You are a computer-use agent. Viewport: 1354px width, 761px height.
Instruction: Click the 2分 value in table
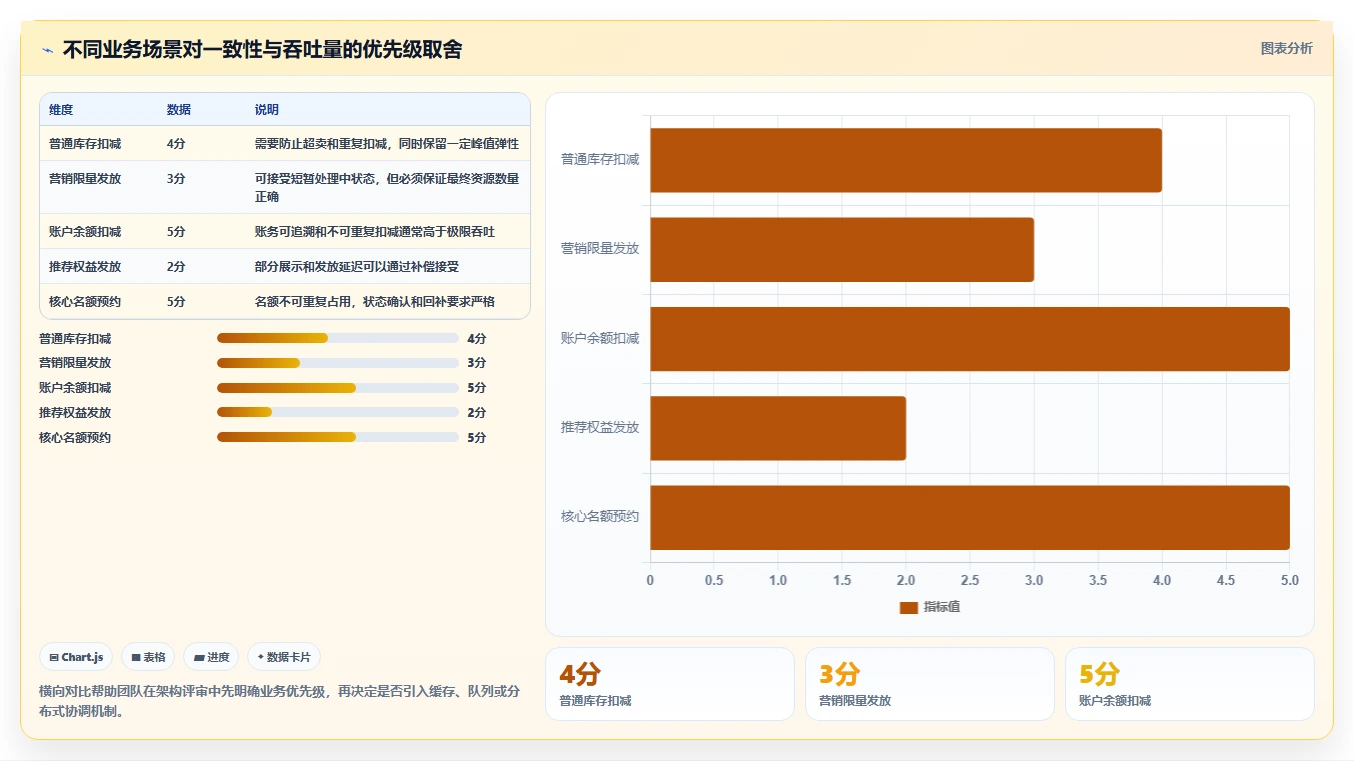click(x=176, y=267)
